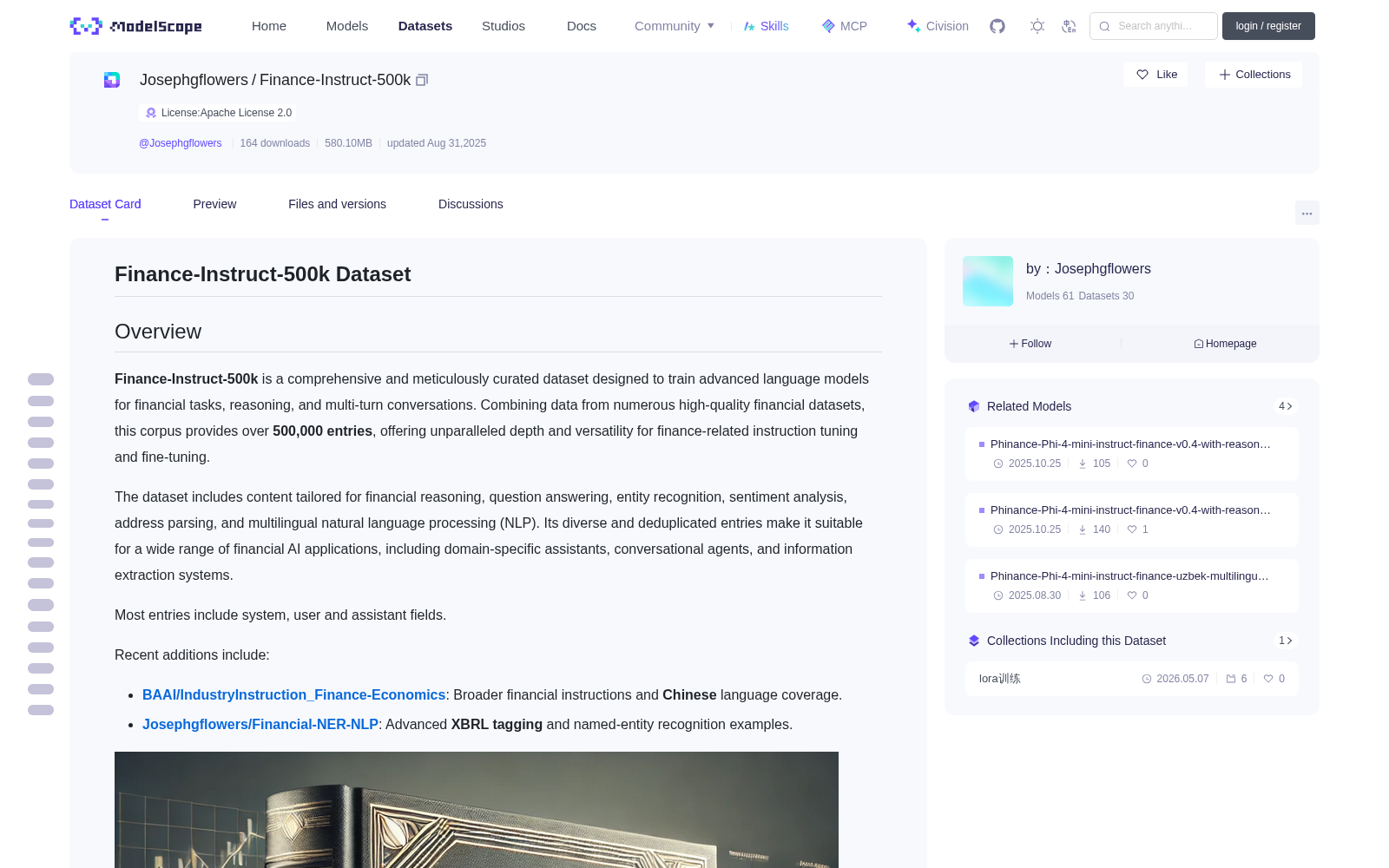Click the Collections Including this Dataset layers icon
The height and width of the screenshot is (868, 1389).
974,641
